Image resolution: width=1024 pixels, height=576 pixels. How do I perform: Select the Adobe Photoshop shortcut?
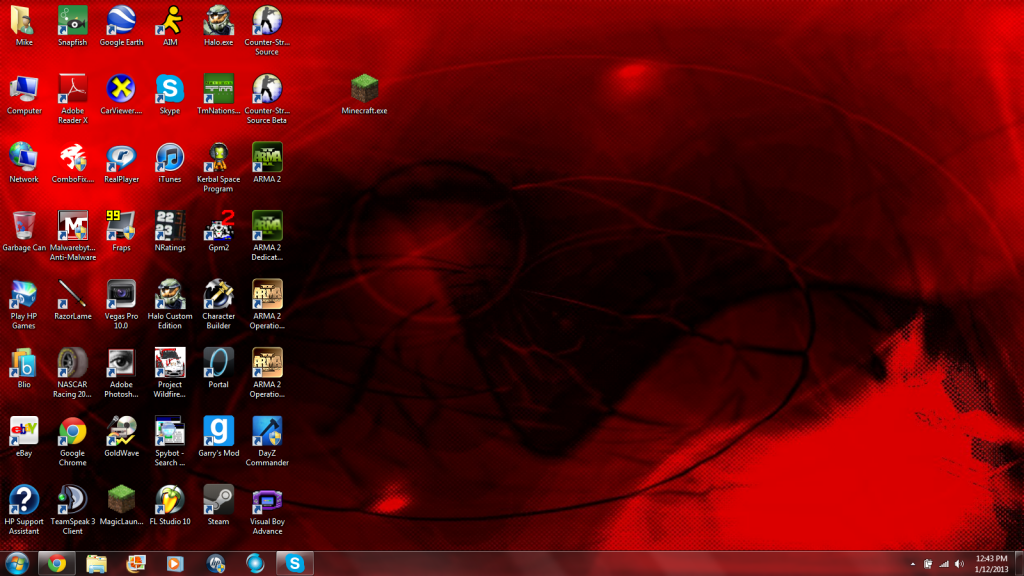pyautogui.click(x=121, y=374)
